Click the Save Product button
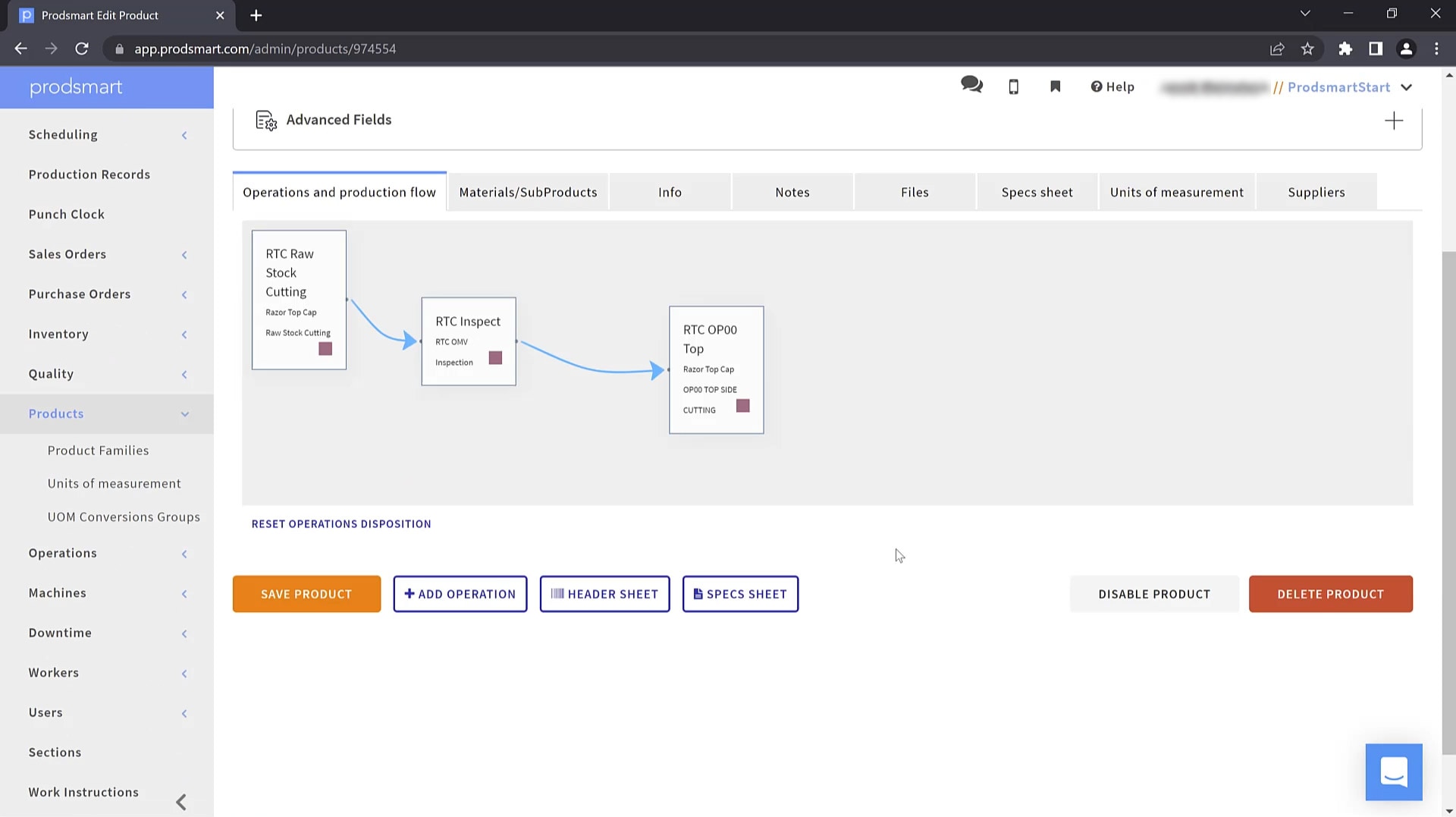This screenshot has width=1456, height=817. click(x=306, y=594)
